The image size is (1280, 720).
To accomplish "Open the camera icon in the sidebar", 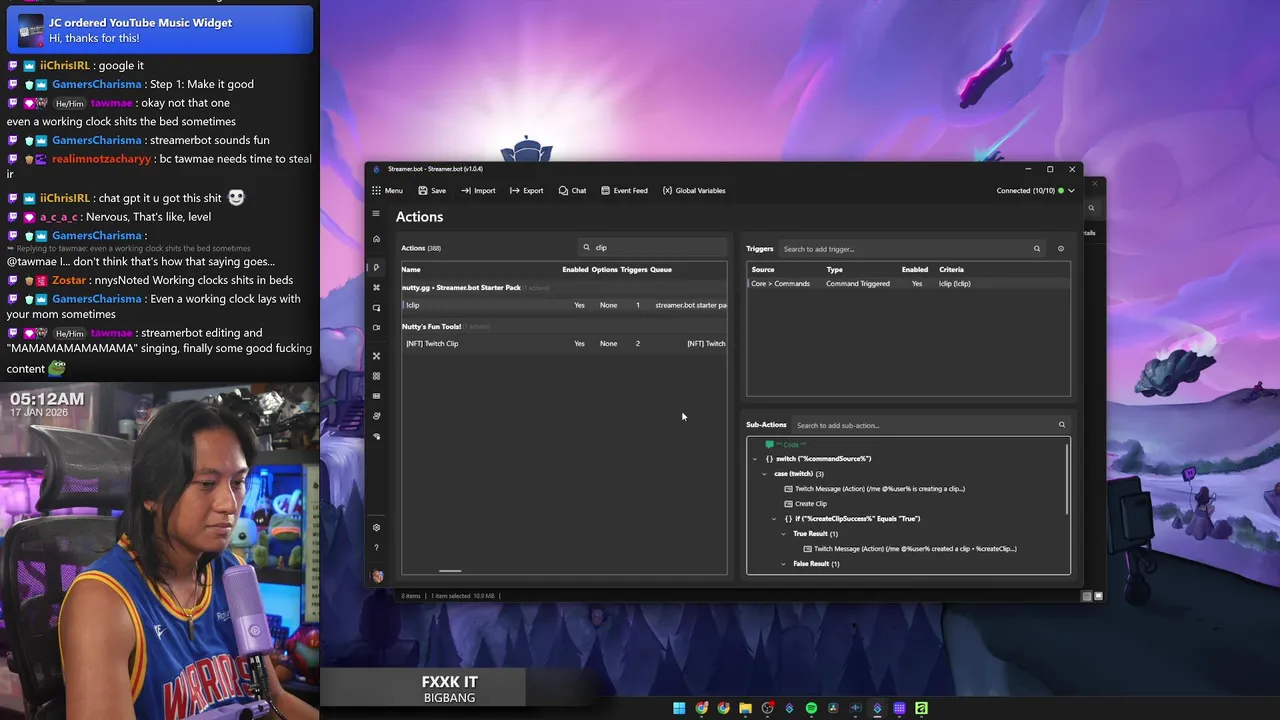I will tap(376, 327).
